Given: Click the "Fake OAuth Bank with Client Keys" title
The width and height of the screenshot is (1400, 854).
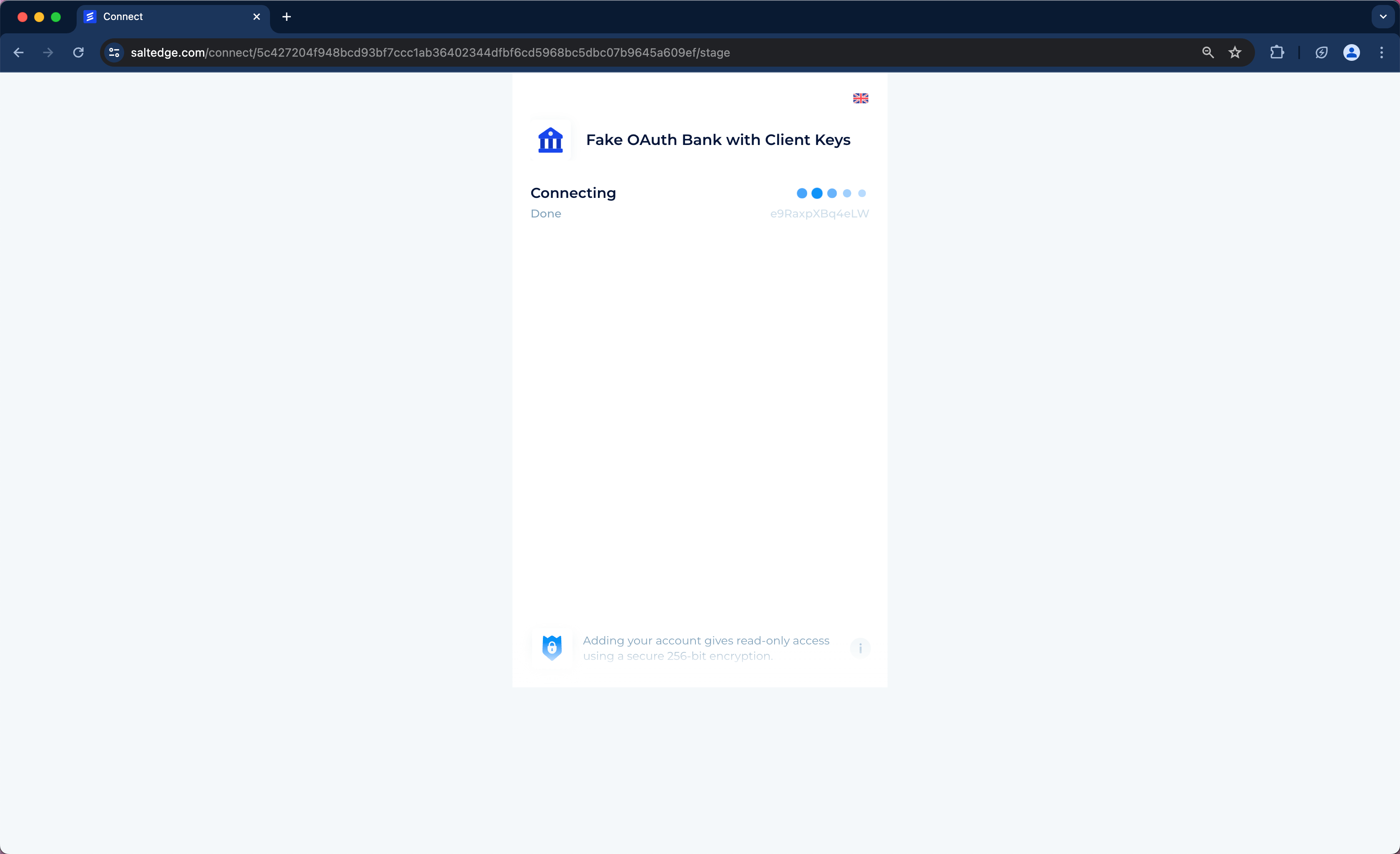Looking at the screenshot, I should pos(717,140).
